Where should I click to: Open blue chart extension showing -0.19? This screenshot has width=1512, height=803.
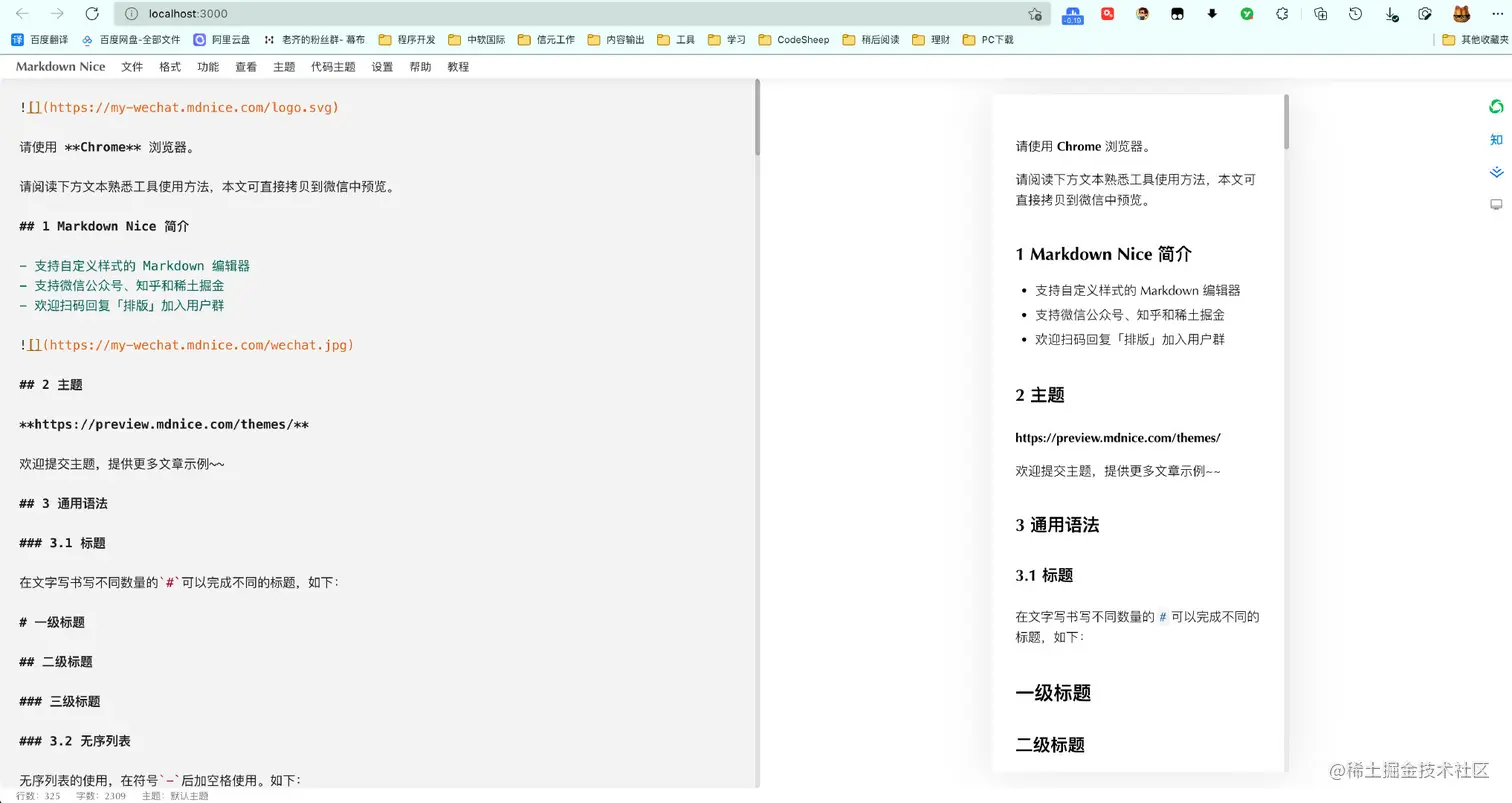[1072, 14]
